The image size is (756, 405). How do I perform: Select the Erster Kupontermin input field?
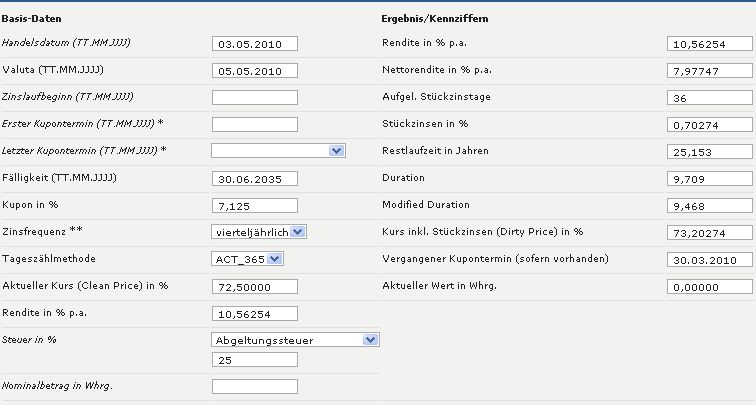pos(255,124)
